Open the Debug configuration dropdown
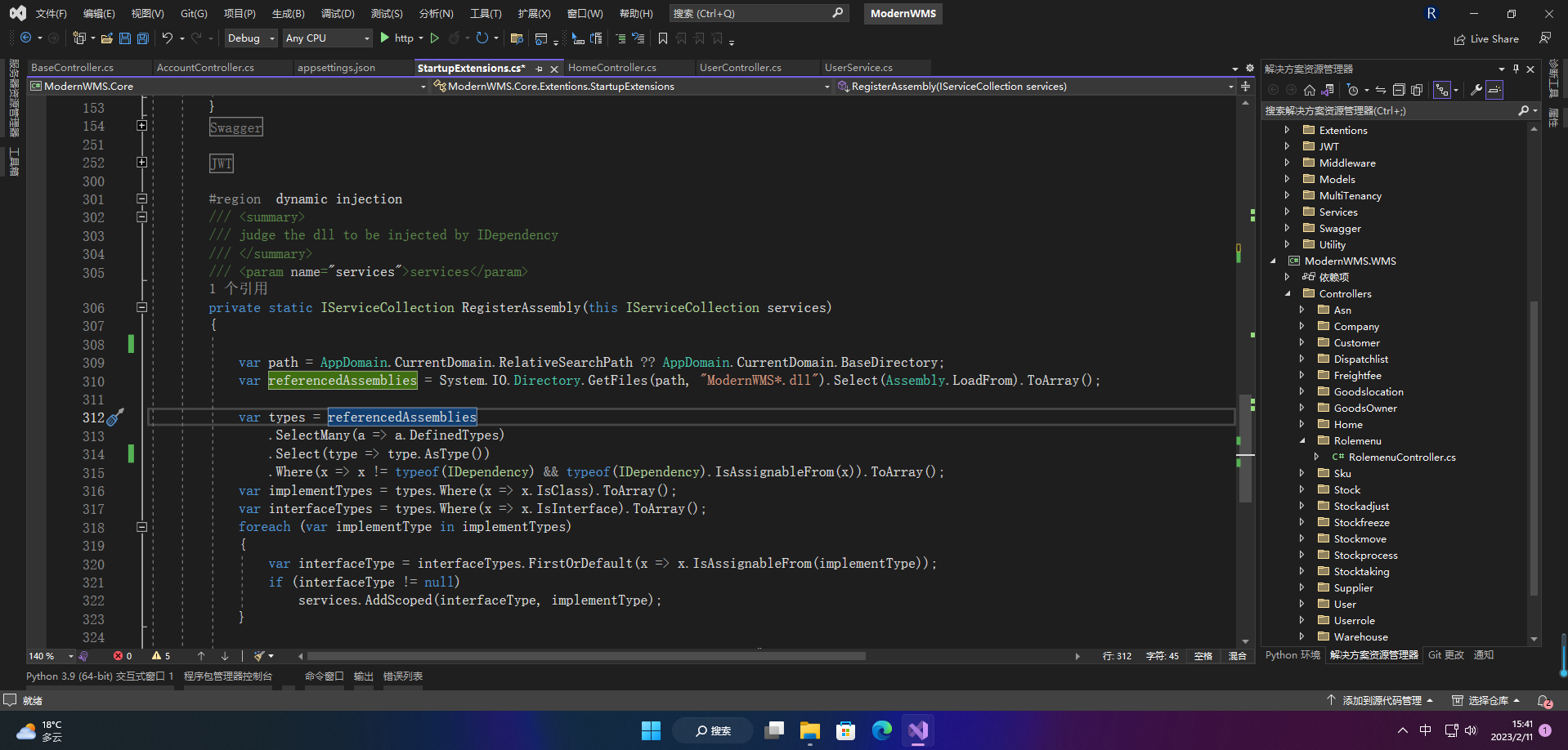The image size is (1568, 750). [x=251, y=38]
